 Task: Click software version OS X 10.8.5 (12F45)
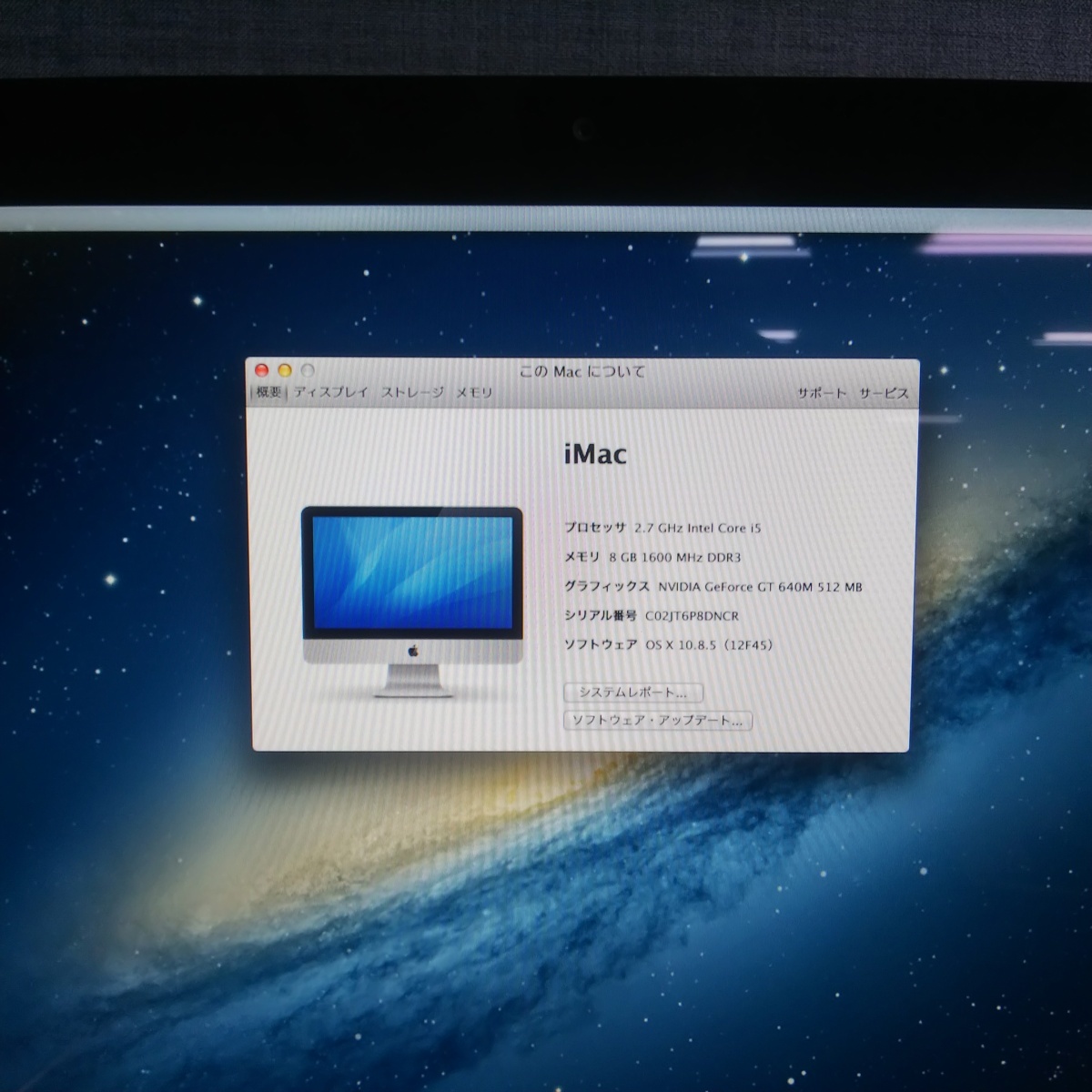pos(709,645)
